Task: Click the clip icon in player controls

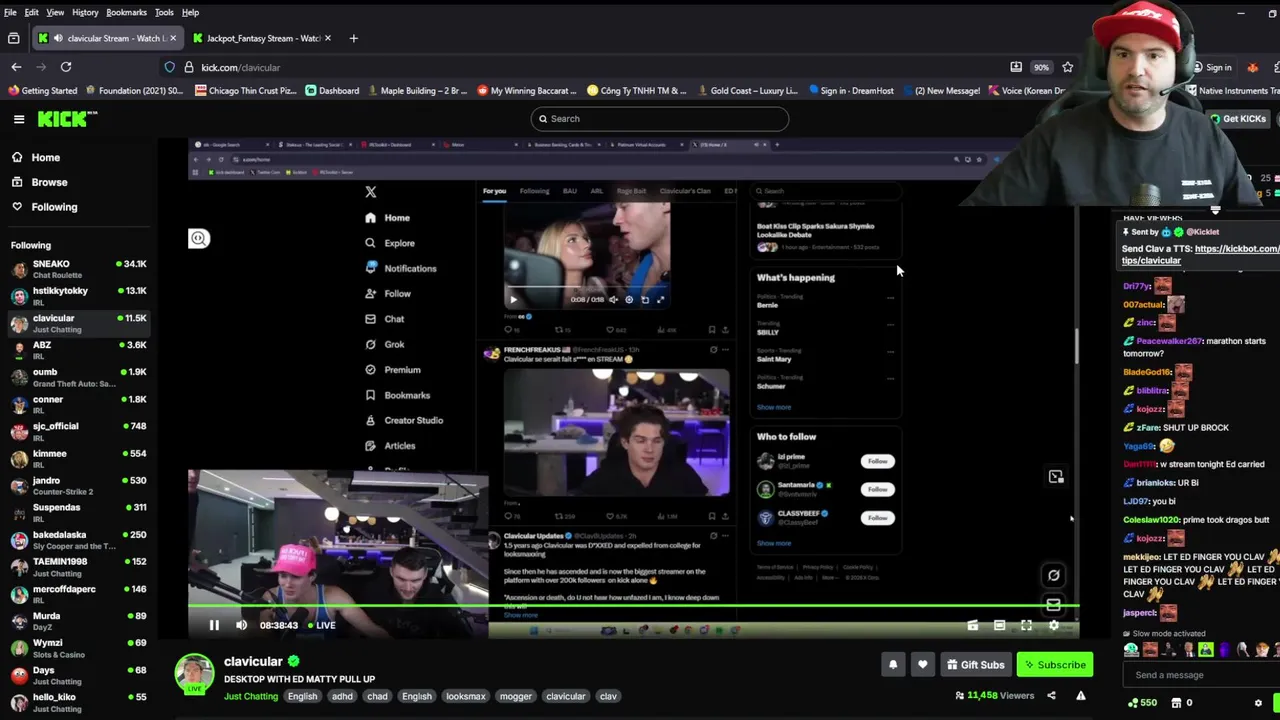Action: (x=973, y=625)
